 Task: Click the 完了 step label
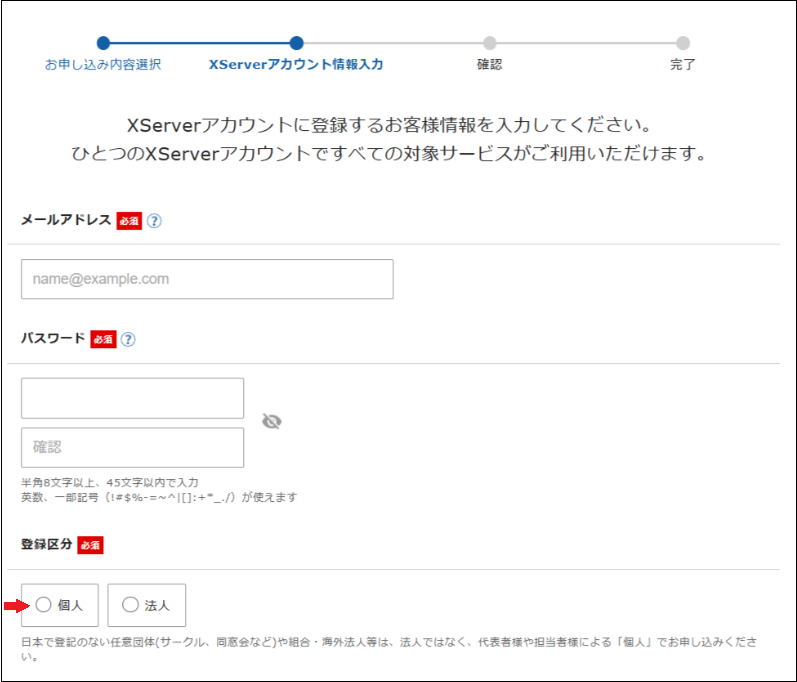[683, 65]
